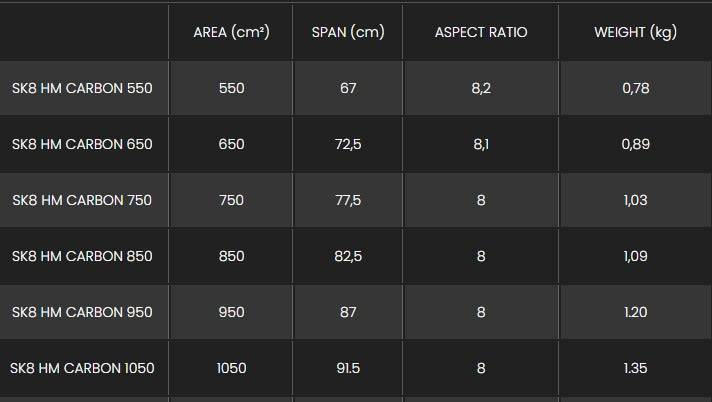Click the SK8 HM CARBON 650 row label
Viewport: 712px width, 402px height.
pyautogui.click(x=83, y=144)
